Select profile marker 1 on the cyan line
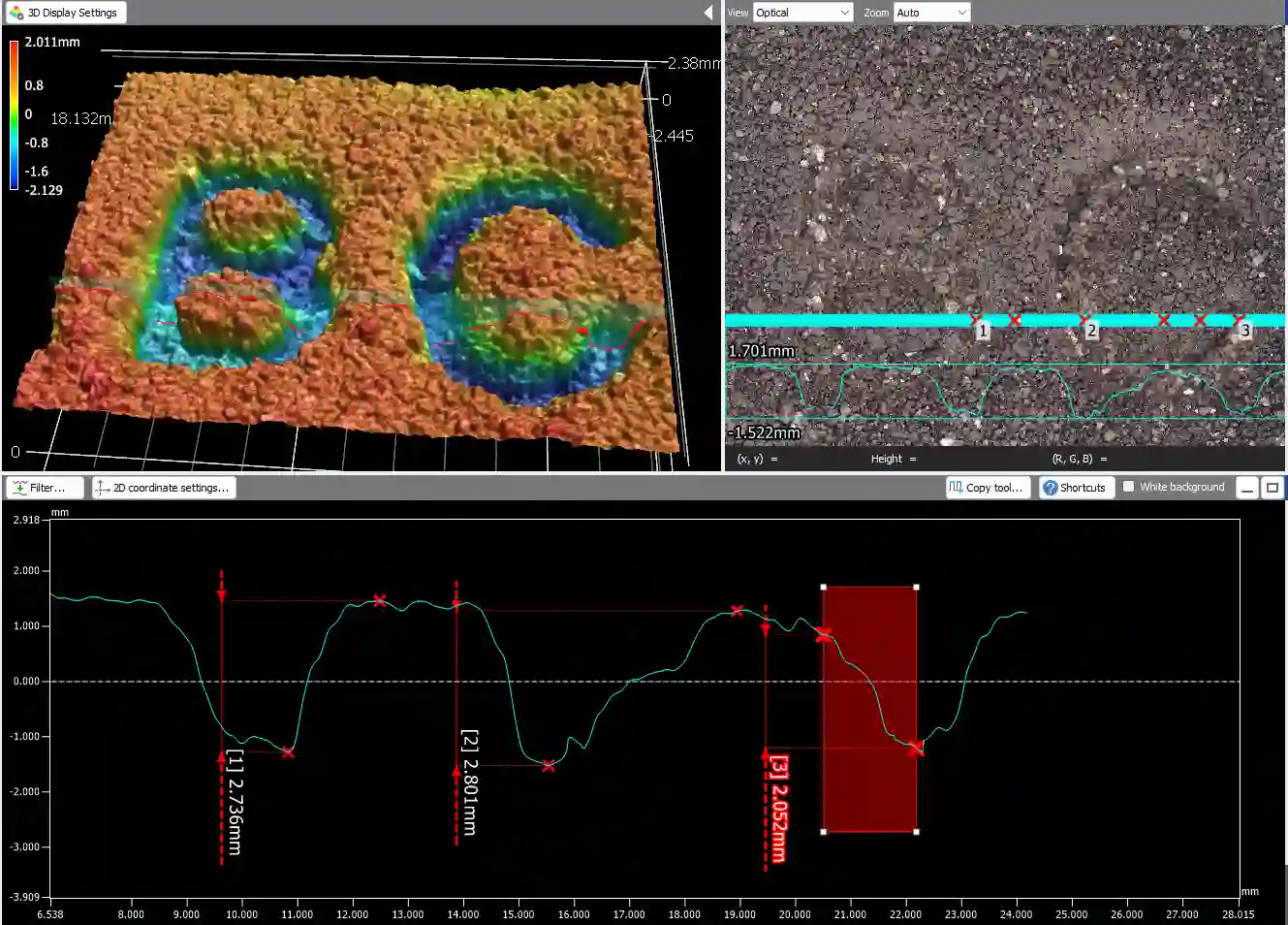The height and width of the screenshot is (925, 1288). pos(983,330)
